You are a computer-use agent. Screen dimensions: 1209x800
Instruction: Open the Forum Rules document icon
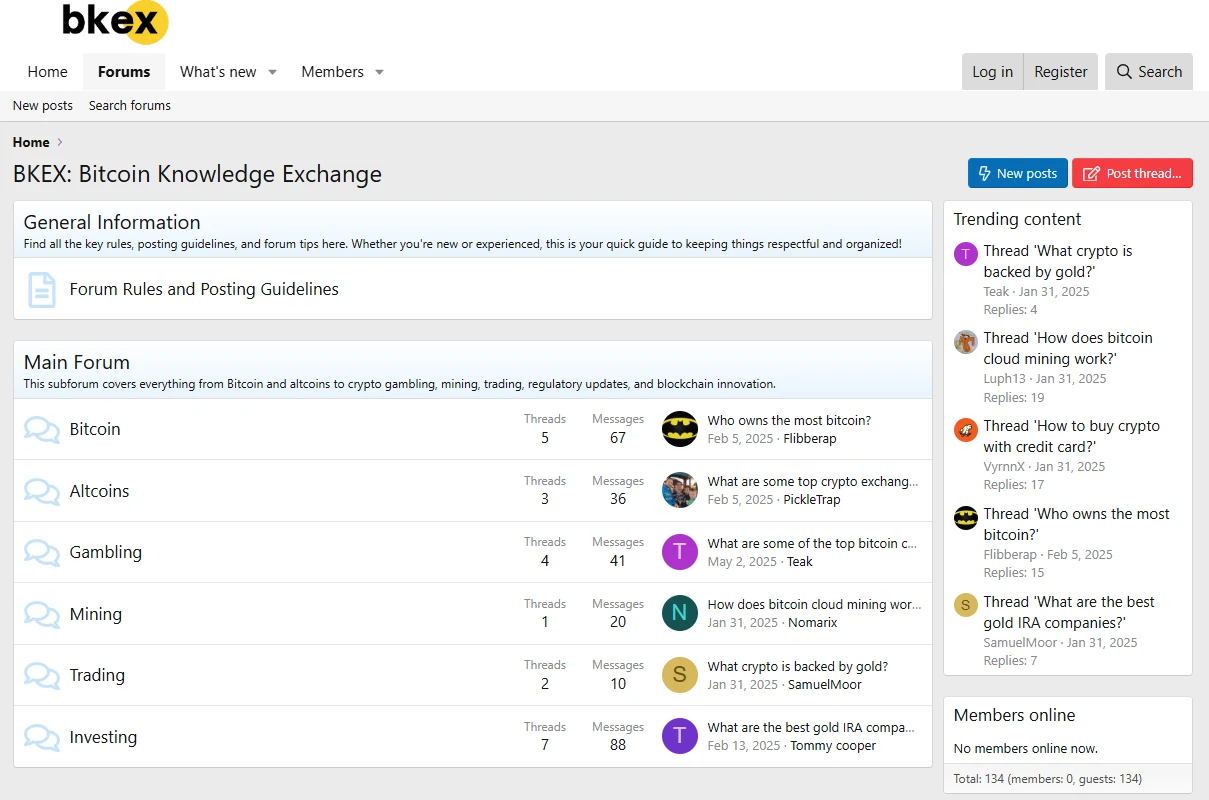(x=41, y=289)
